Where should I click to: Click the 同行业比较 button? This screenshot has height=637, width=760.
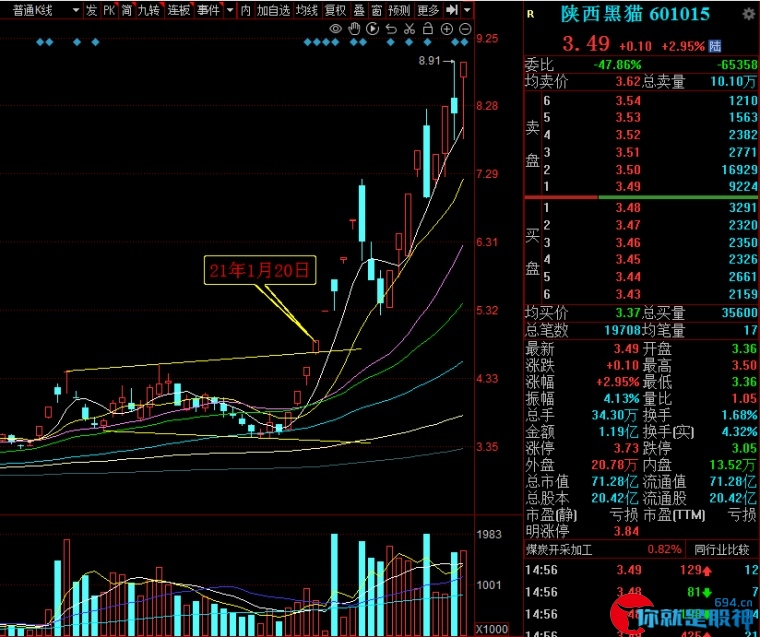point(721,550)
